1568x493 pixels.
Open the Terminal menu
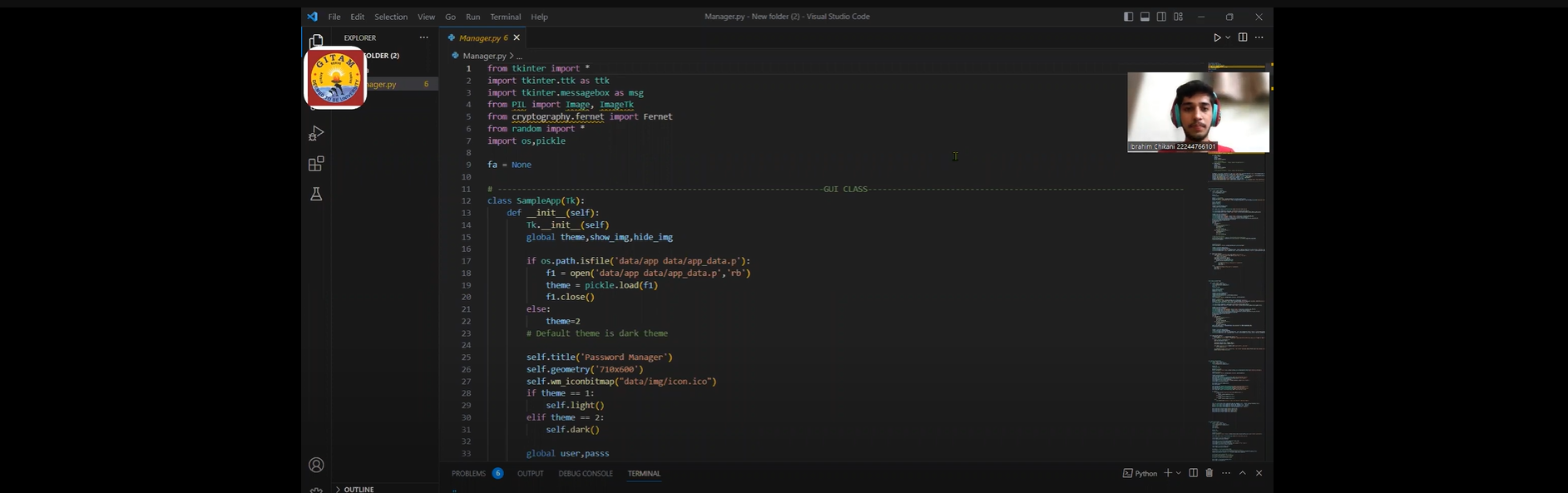[x=505, y=17]
